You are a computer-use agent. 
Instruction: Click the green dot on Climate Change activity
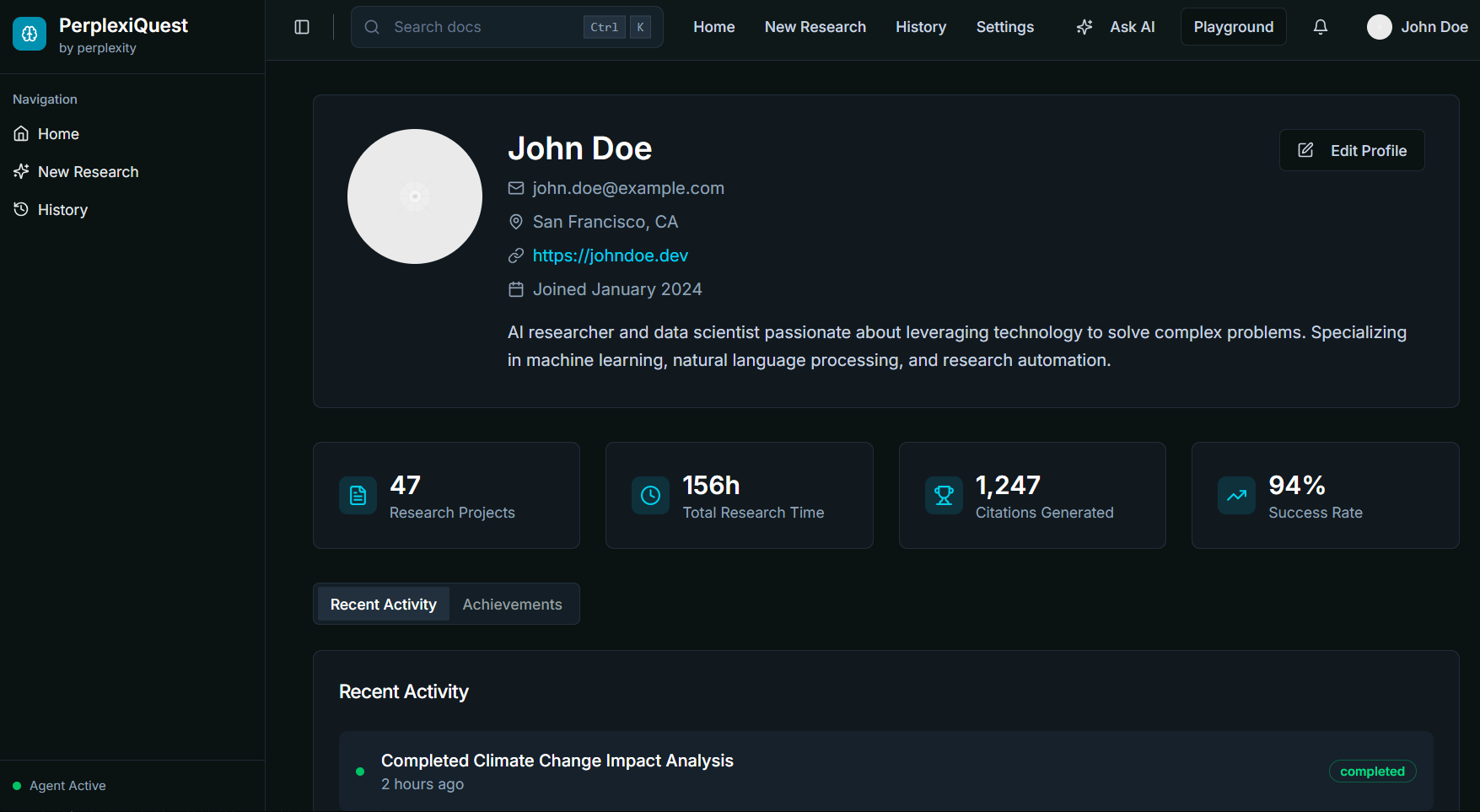pos(360,772)
